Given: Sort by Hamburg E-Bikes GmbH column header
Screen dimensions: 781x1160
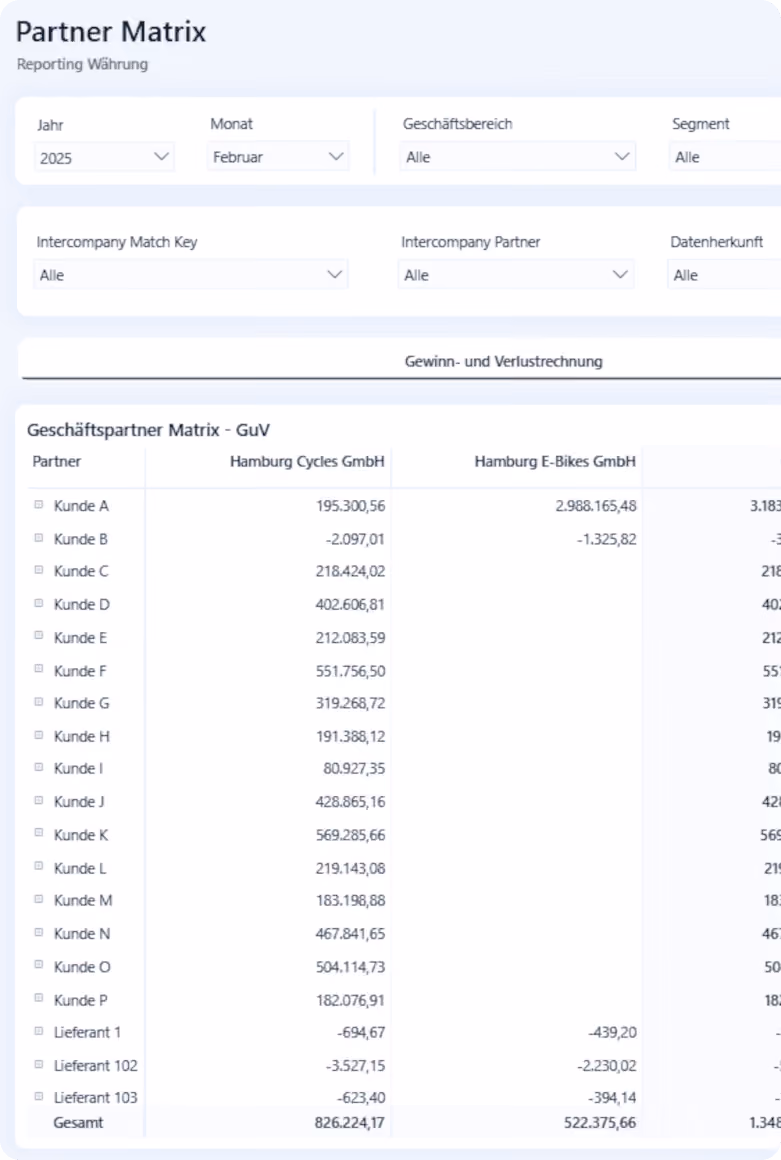Looking at the screenshot, I should (x=555, y=462).
